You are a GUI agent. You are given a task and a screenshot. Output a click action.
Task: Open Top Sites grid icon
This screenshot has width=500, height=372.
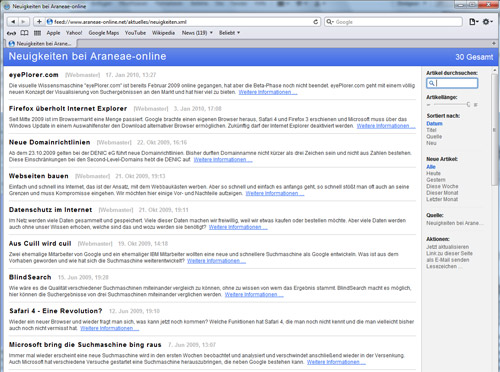click(37, 33)
